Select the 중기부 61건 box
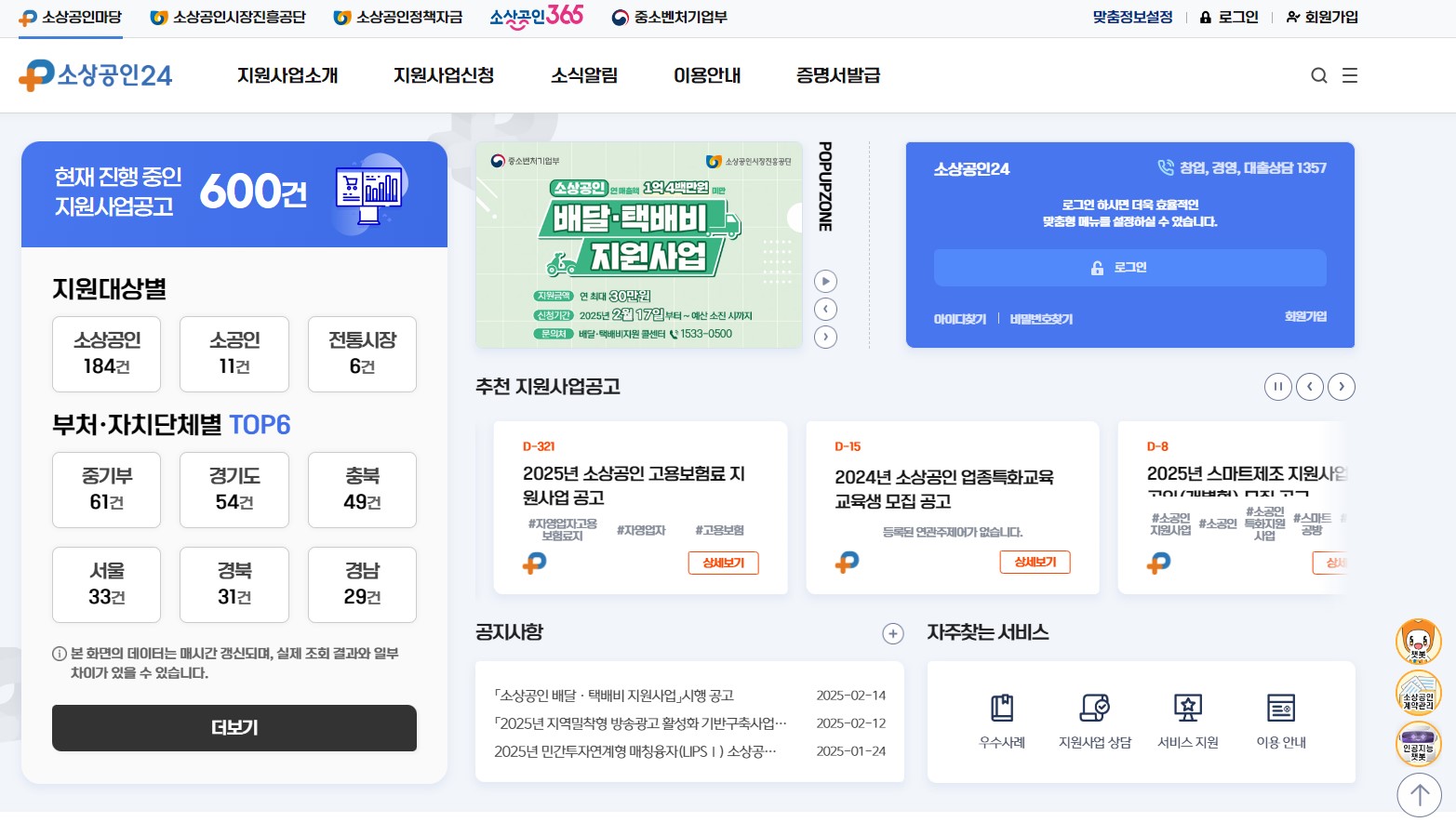Viewport: 1456px width, 822px height. (x=107, y=490)
